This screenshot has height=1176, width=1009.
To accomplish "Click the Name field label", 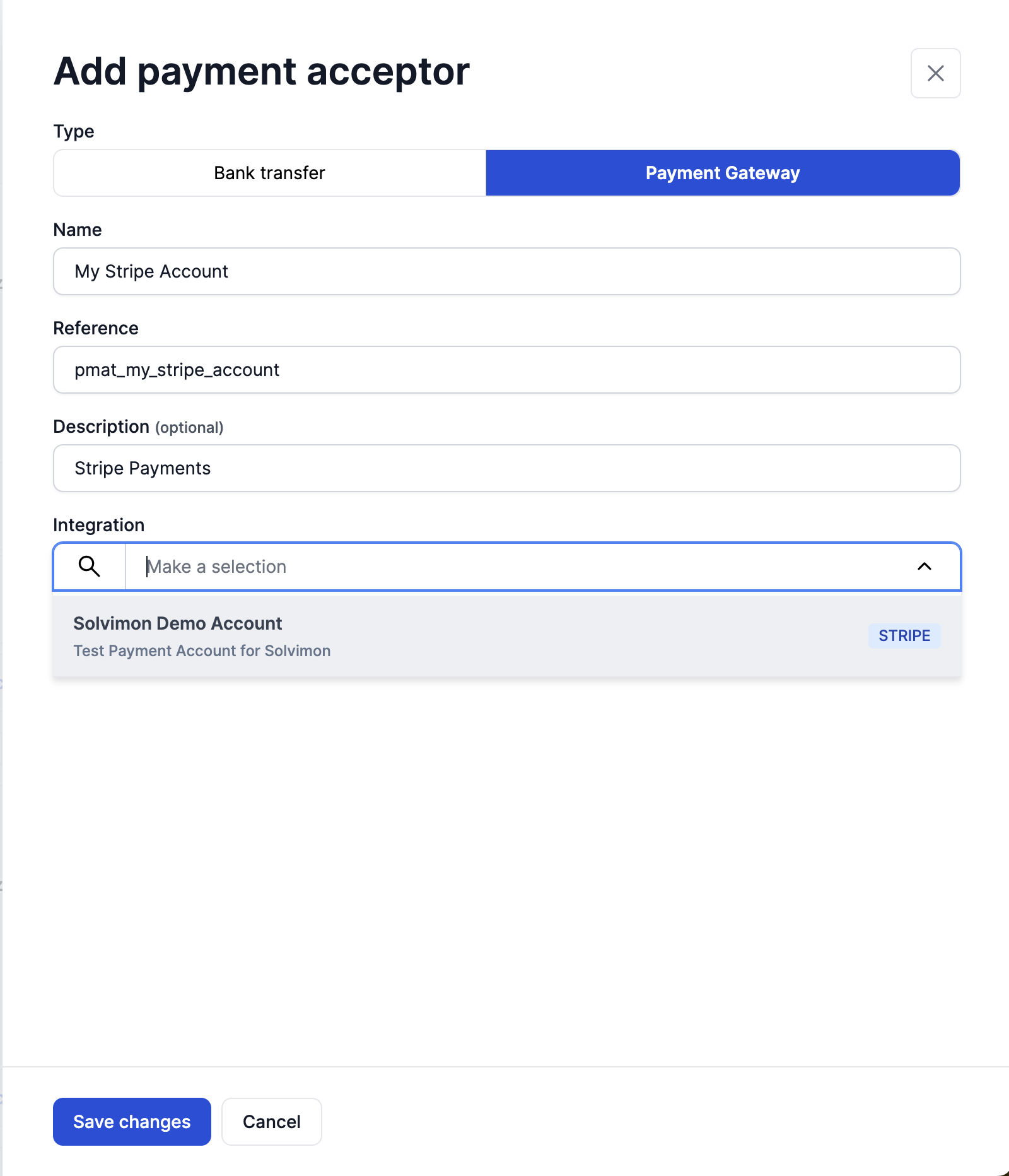I will coord(78,230).
